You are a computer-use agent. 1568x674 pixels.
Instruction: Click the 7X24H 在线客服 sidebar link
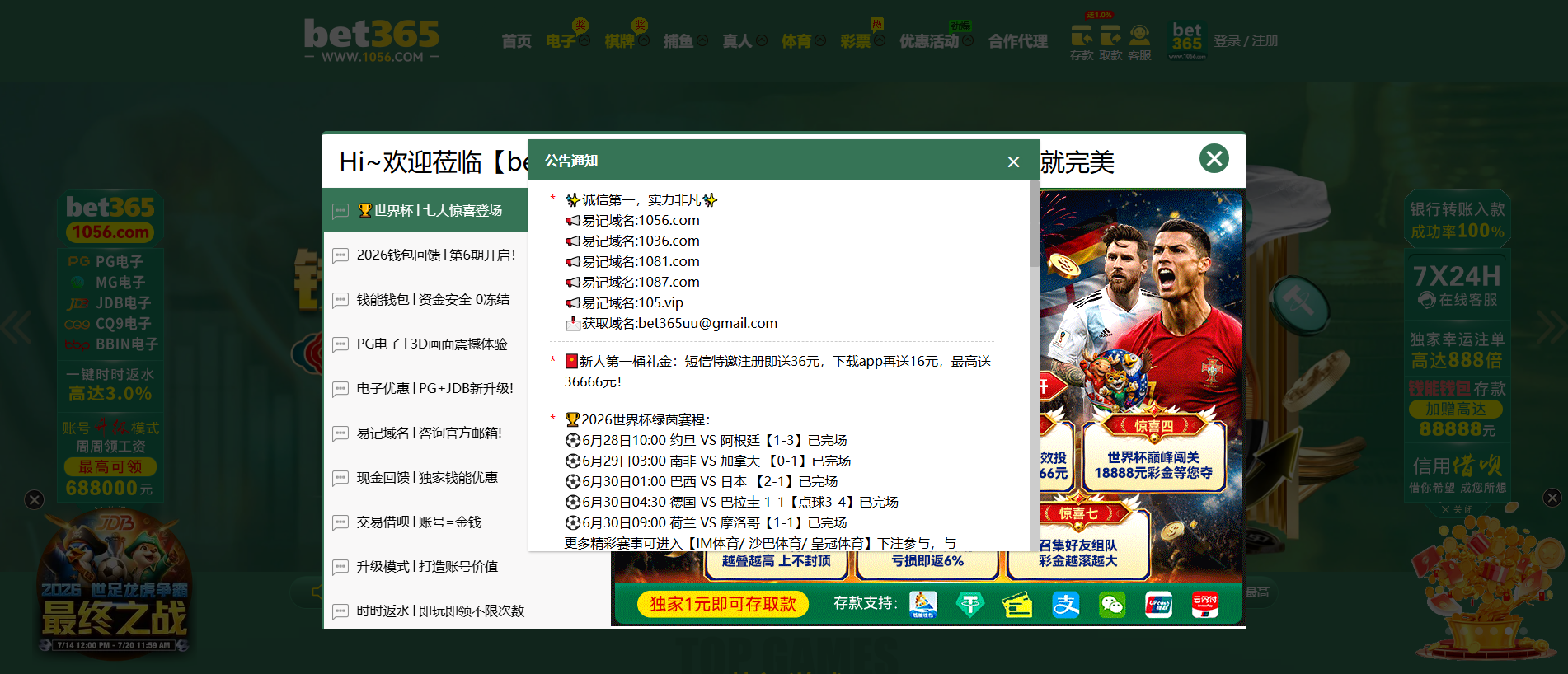tap(1458, 285)
